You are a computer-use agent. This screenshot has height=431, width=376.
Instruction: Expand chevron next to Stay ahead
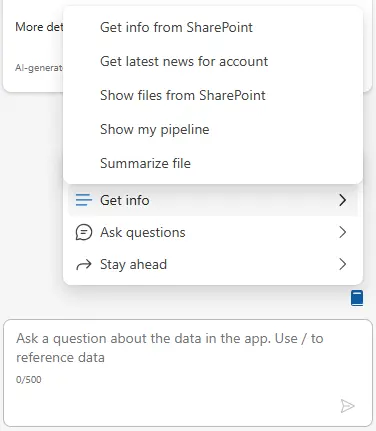(x=342, y=264)
